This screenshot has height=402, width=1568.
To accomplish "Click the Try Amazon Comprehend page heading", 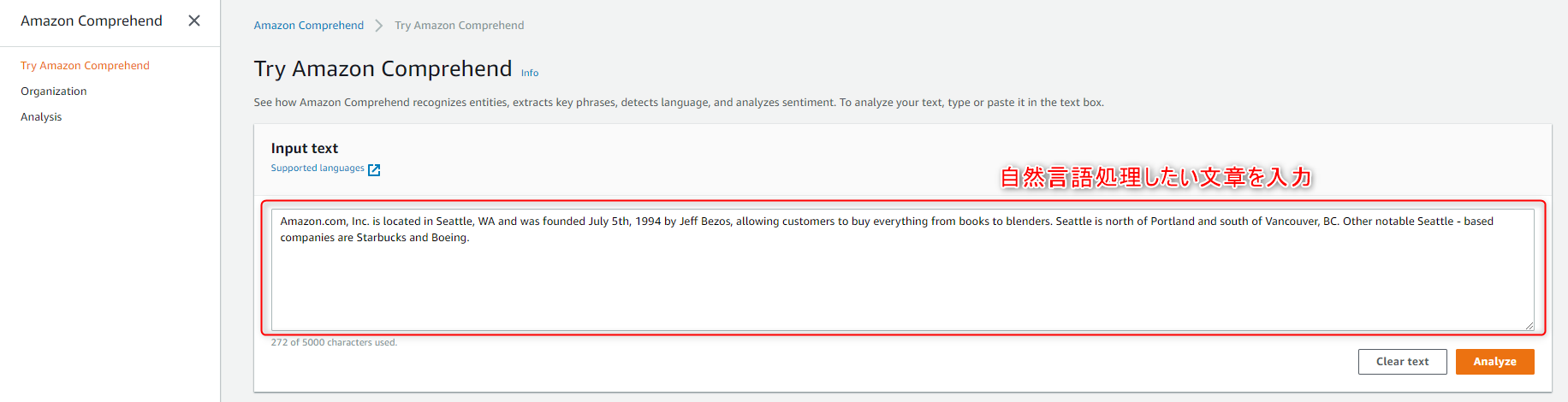I will (x=383, y=68).
